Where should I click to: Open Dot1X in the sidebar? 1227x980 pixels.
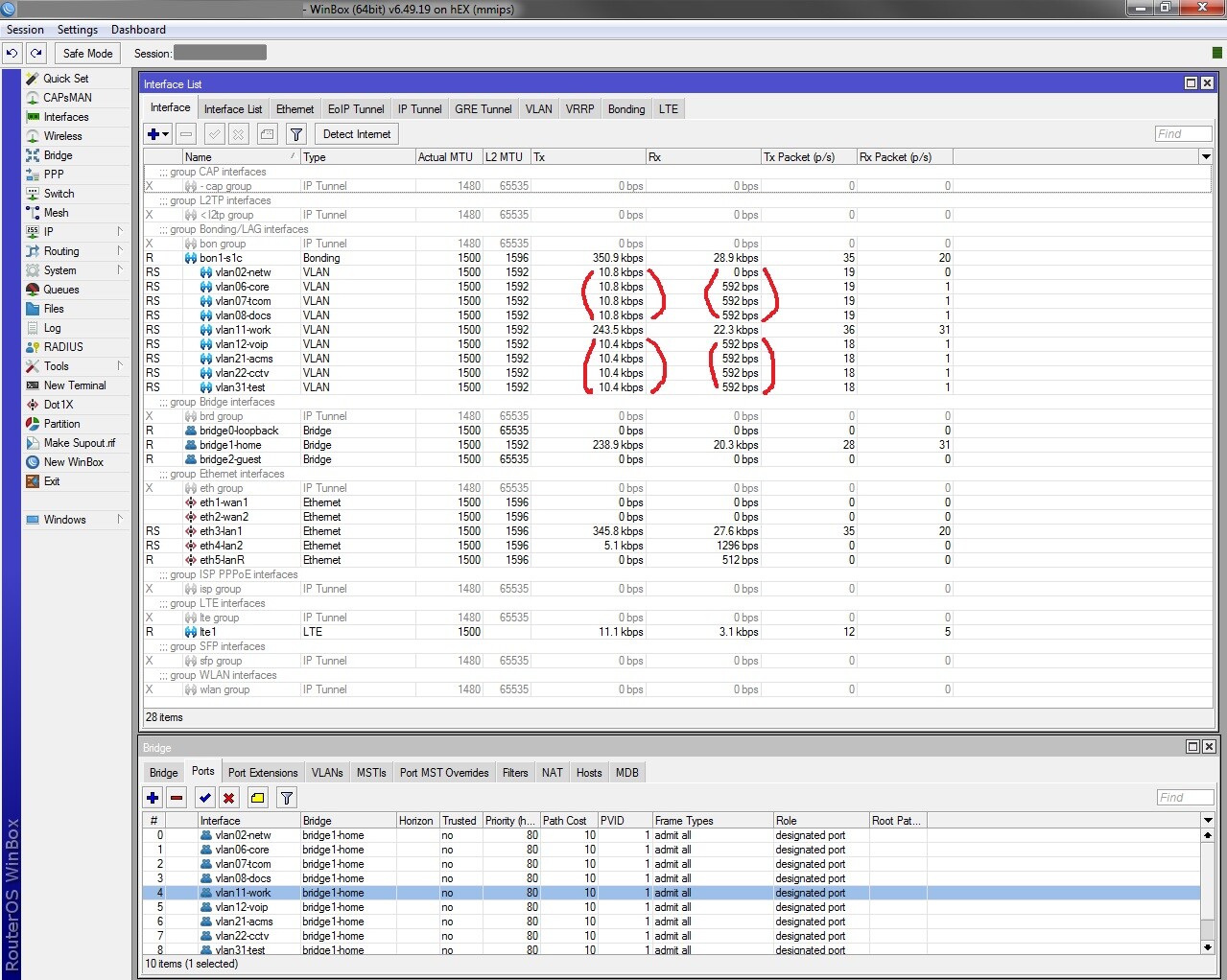[x=59, y=405]
